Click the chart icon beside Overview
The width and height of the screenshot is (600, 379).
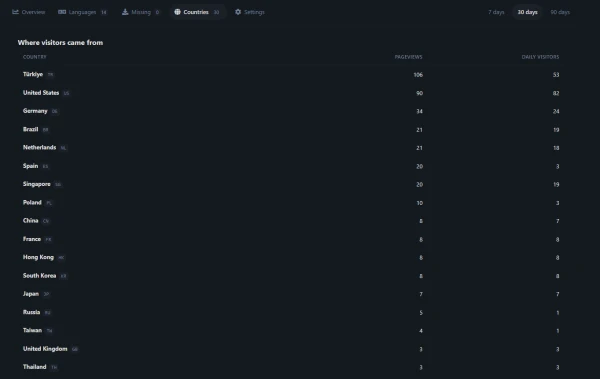pyautogui.click(x=15, y=12)
